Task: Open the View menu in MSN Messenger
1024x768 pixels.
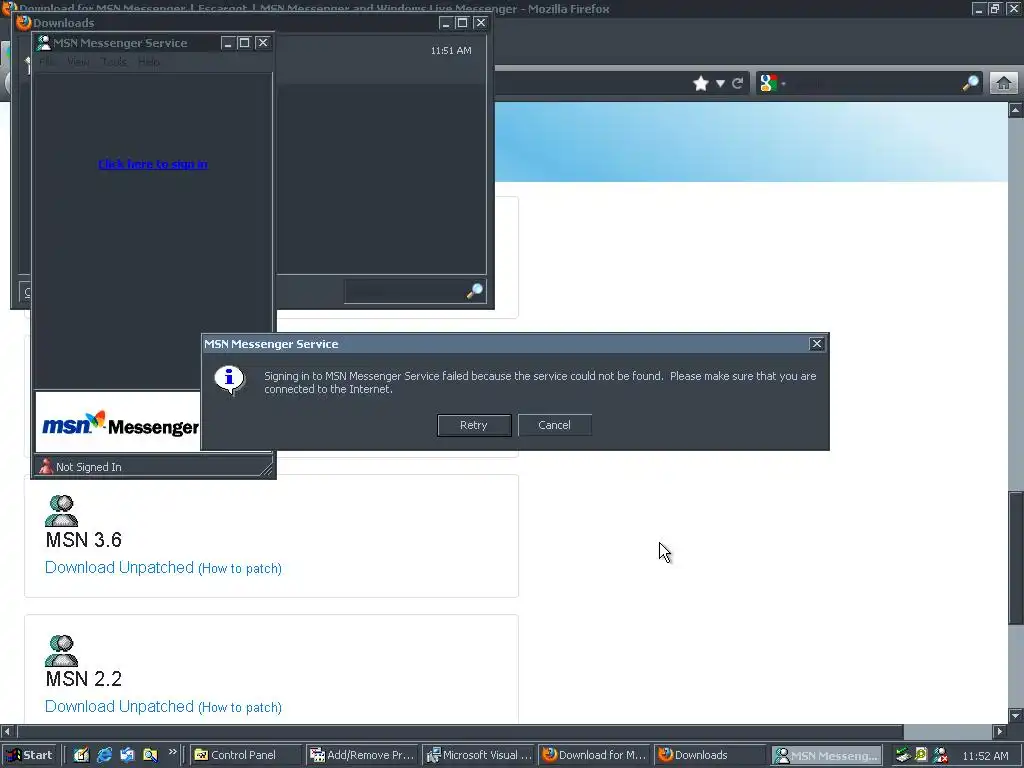Action: pyautogui.click(x=78, y=61)
